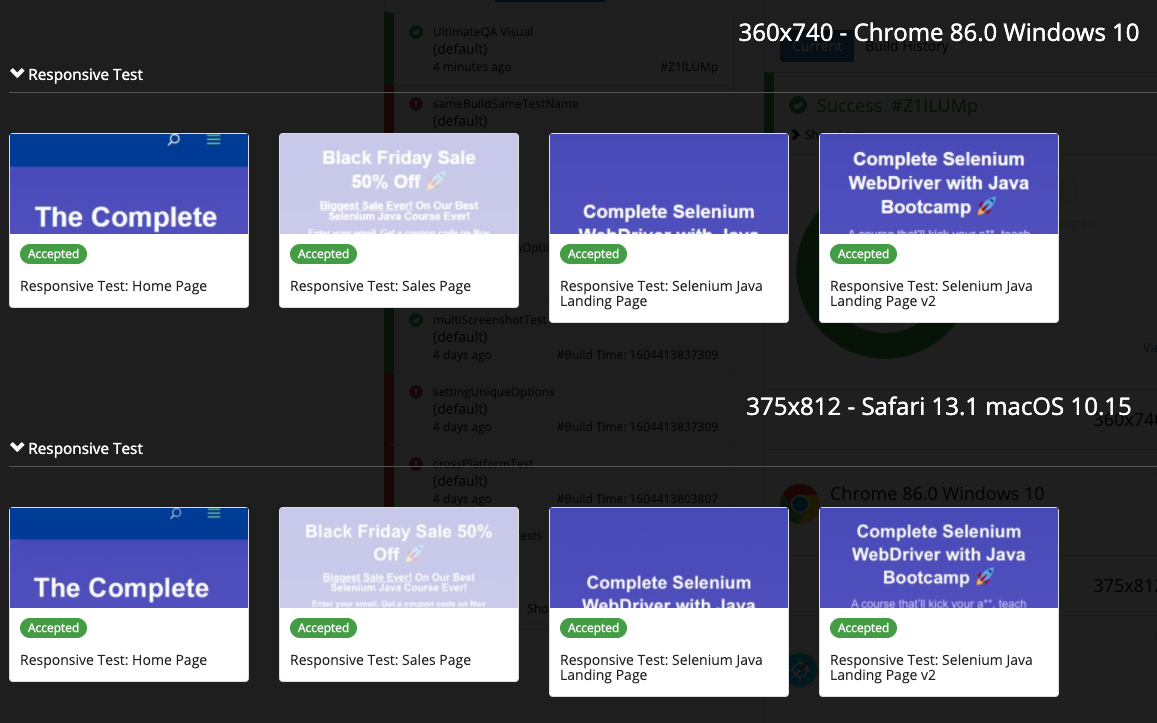Collapse the Responsive Test section for Safari 13.1

(x=18, y=448)
